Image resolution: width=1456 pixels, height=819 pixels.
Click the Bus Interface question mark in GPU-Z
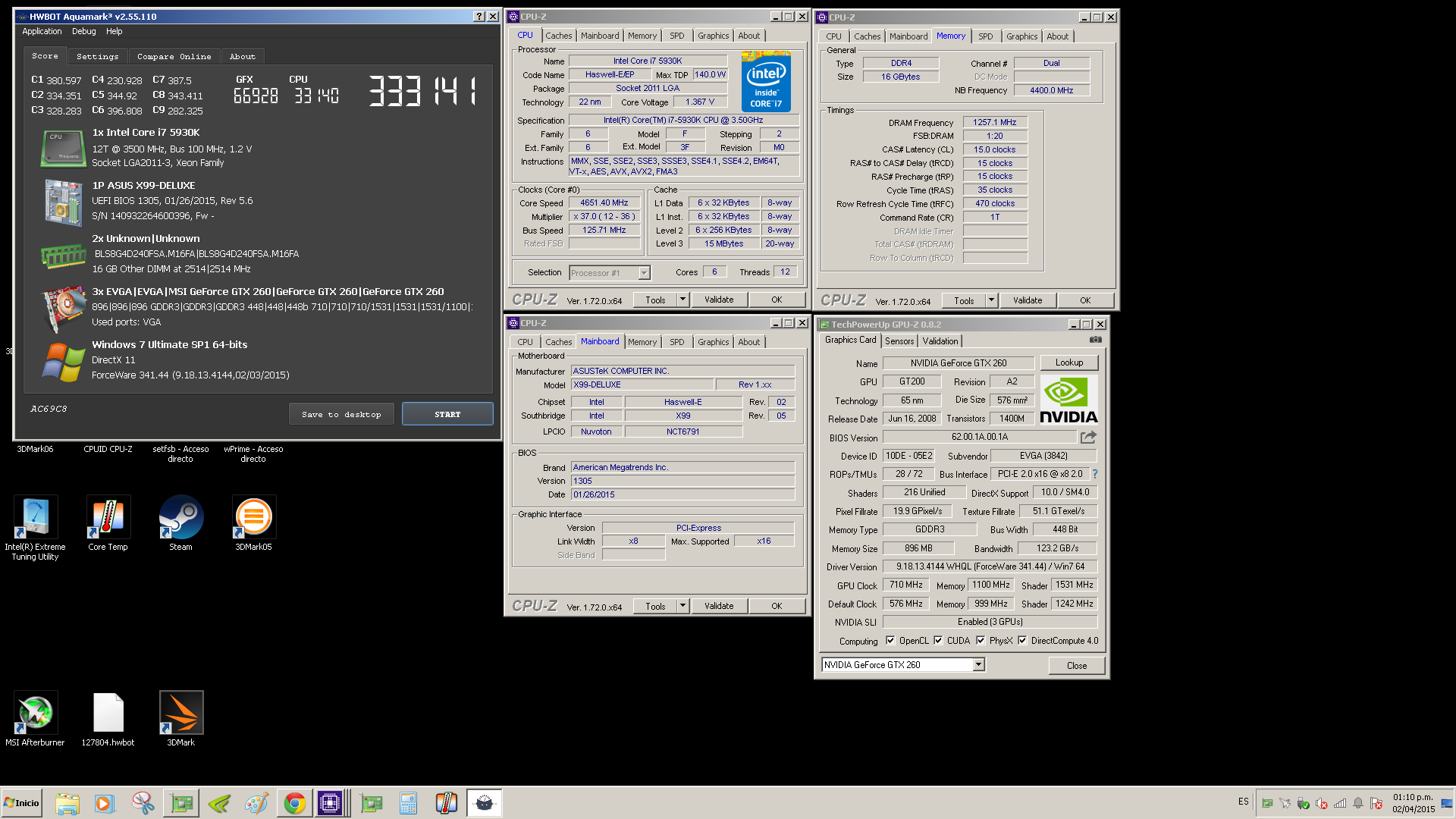1094,474
